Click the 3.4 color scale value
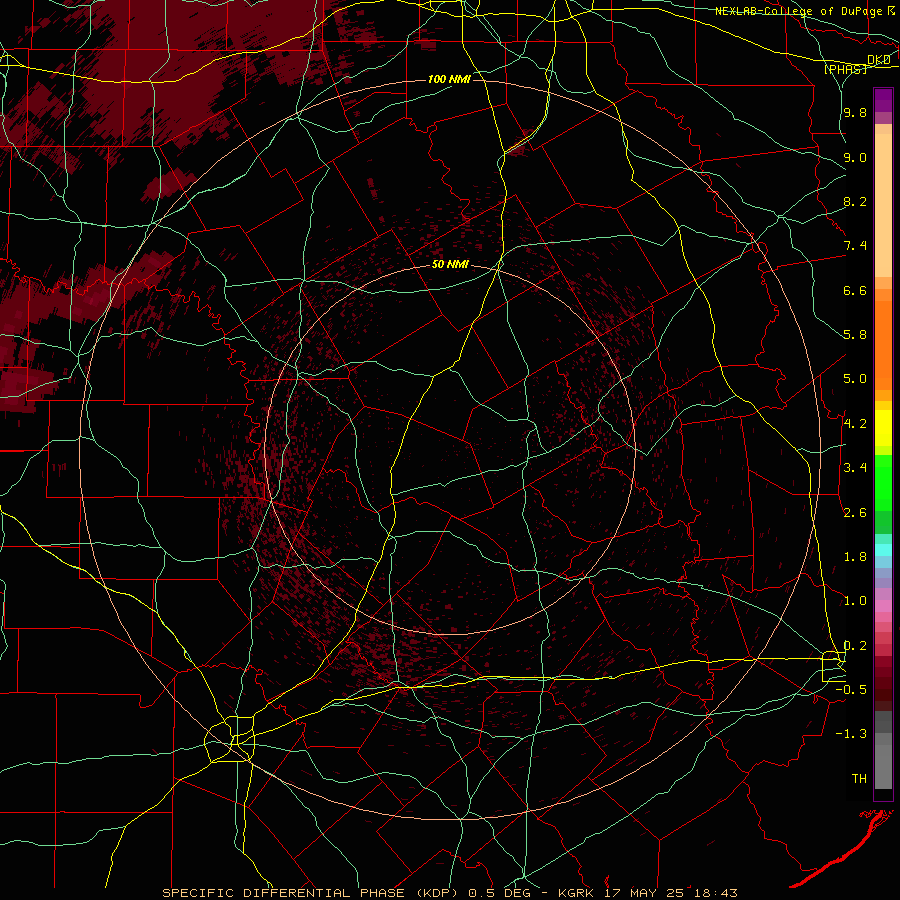The width and height of the screenshot is (900, 900). (x=855, y=468)
